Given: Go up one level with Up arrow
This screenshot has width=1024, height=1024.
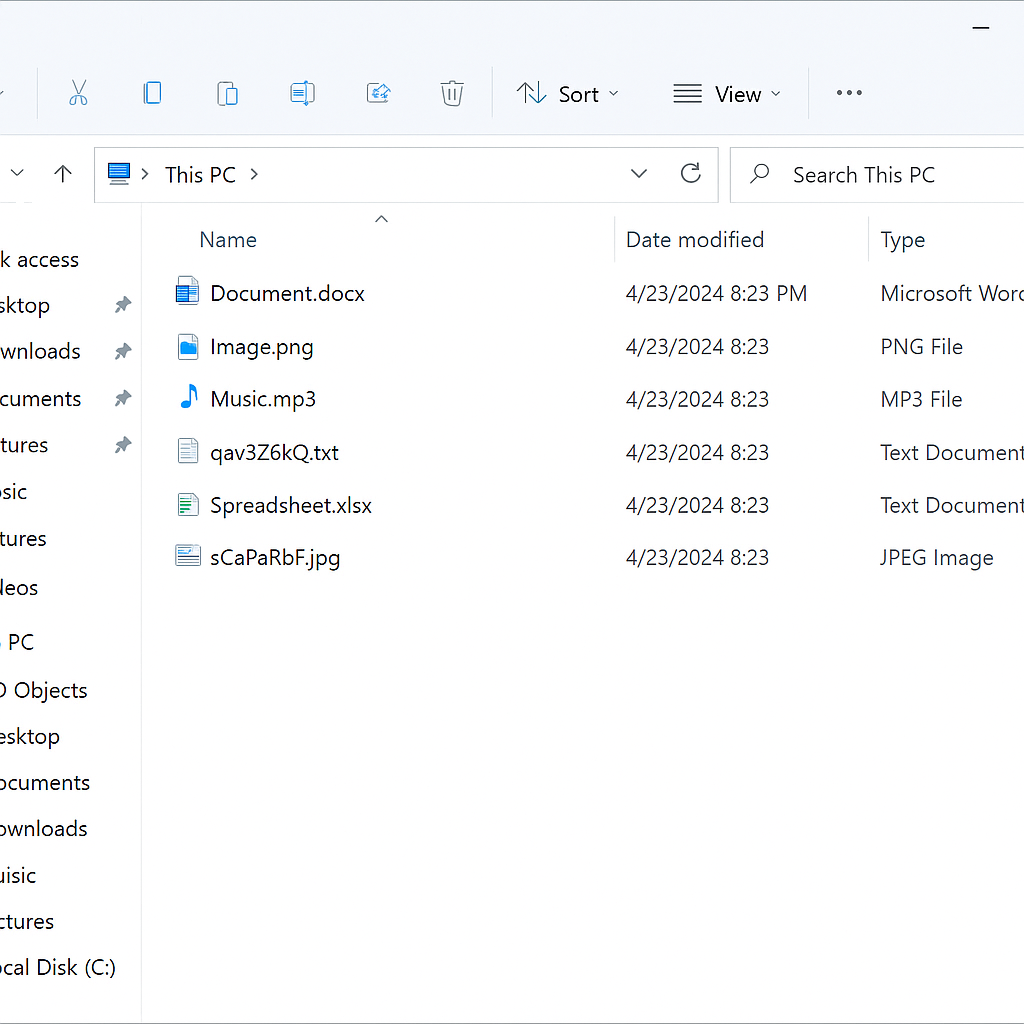Looking at the screenshot, I should point(63,174).
